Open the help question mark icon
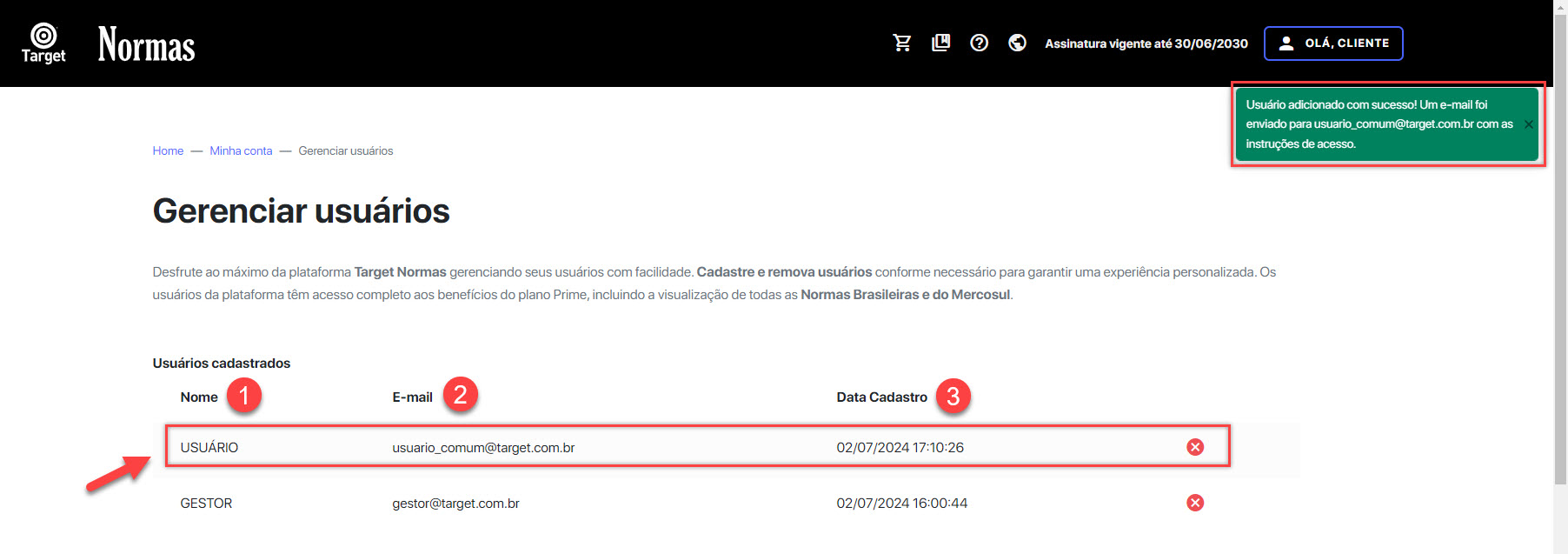The image size is (1568, 554). [979, 43]
